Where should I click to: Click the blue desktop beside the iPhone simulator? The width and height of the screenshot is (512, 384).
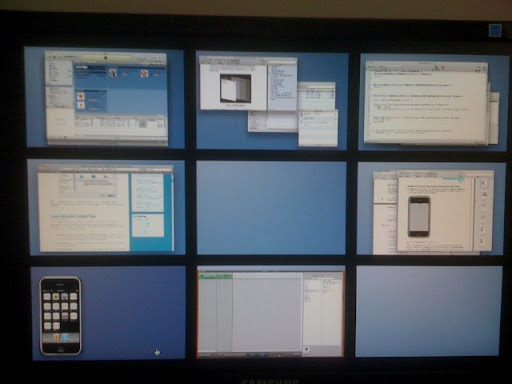(x=133, y=313)
